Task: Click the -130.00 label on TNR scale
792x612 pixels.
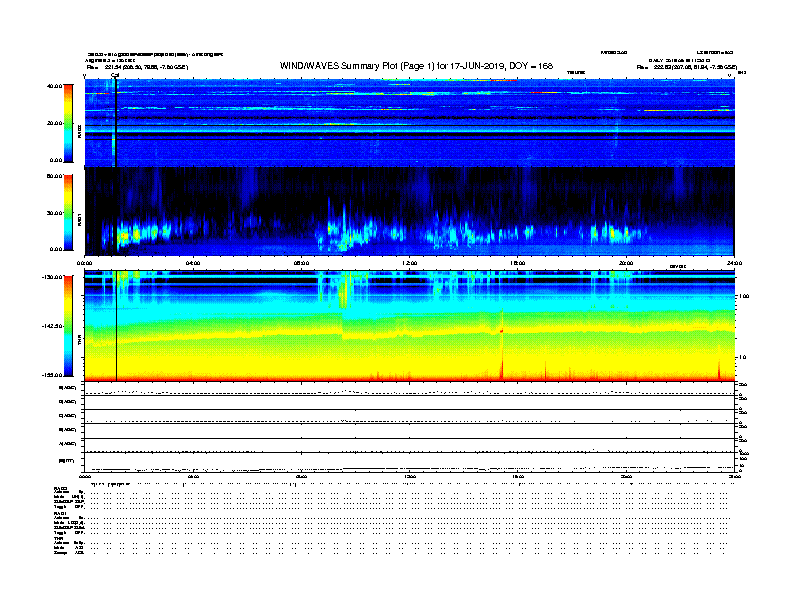Action: (x=53, y=277)
